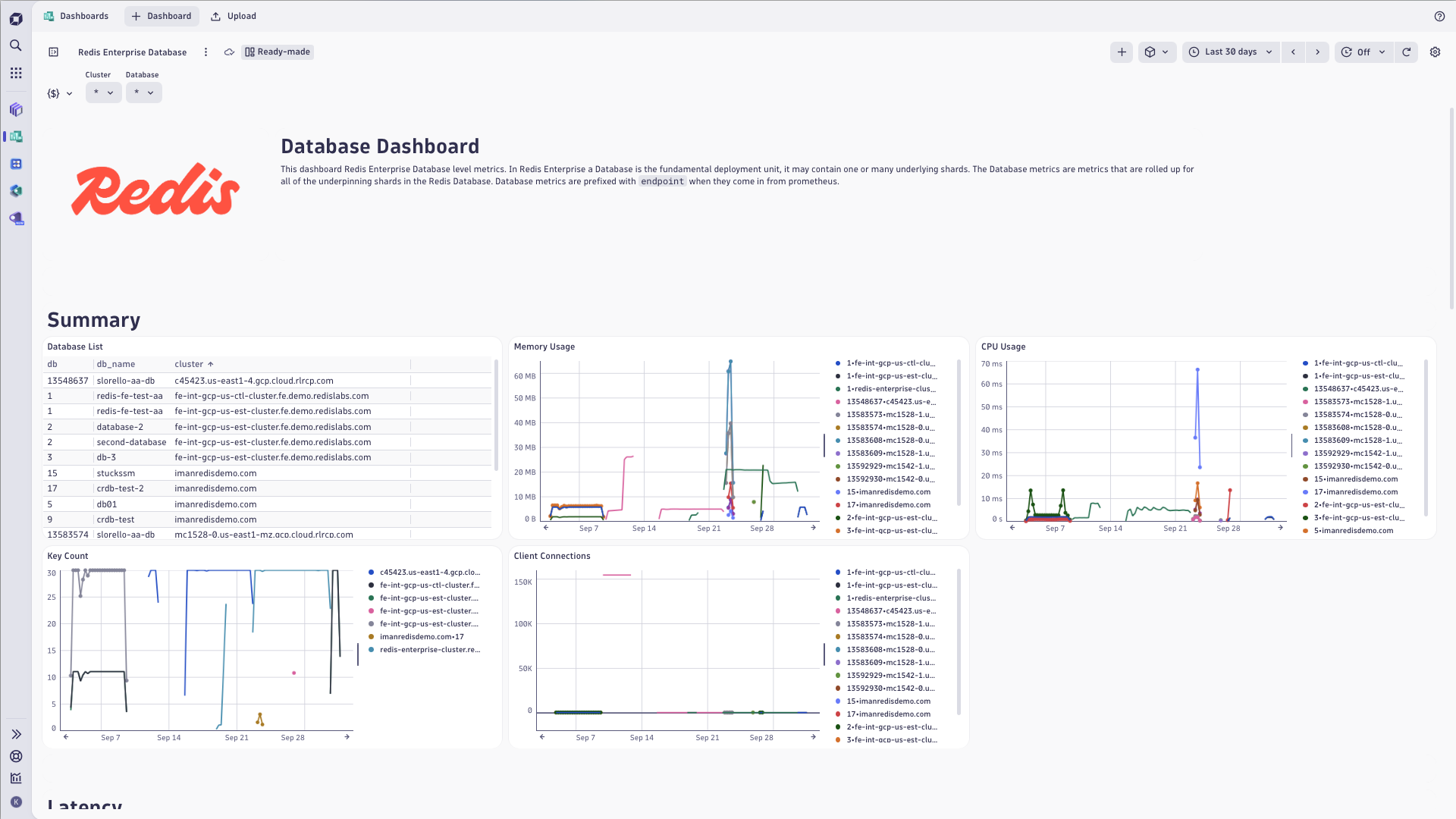This screenshot has width=1456, height=819.
Task: Sort the Database List by the cluster column
Action: tap(189, 364)
